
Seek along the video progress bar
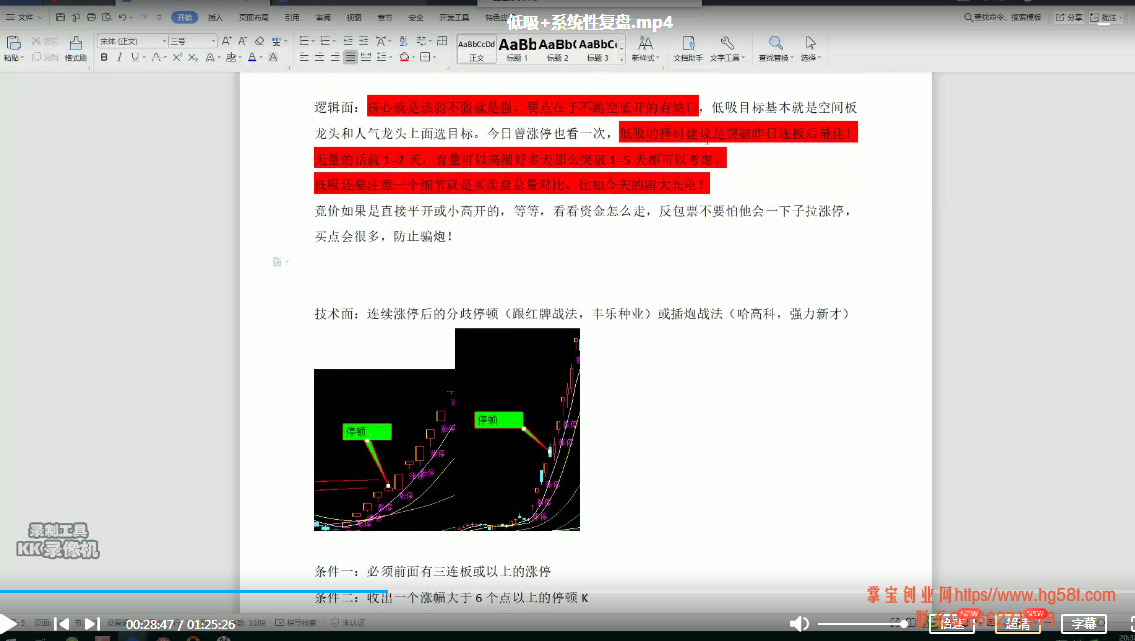pyautogui.click(x=568, y=592)
